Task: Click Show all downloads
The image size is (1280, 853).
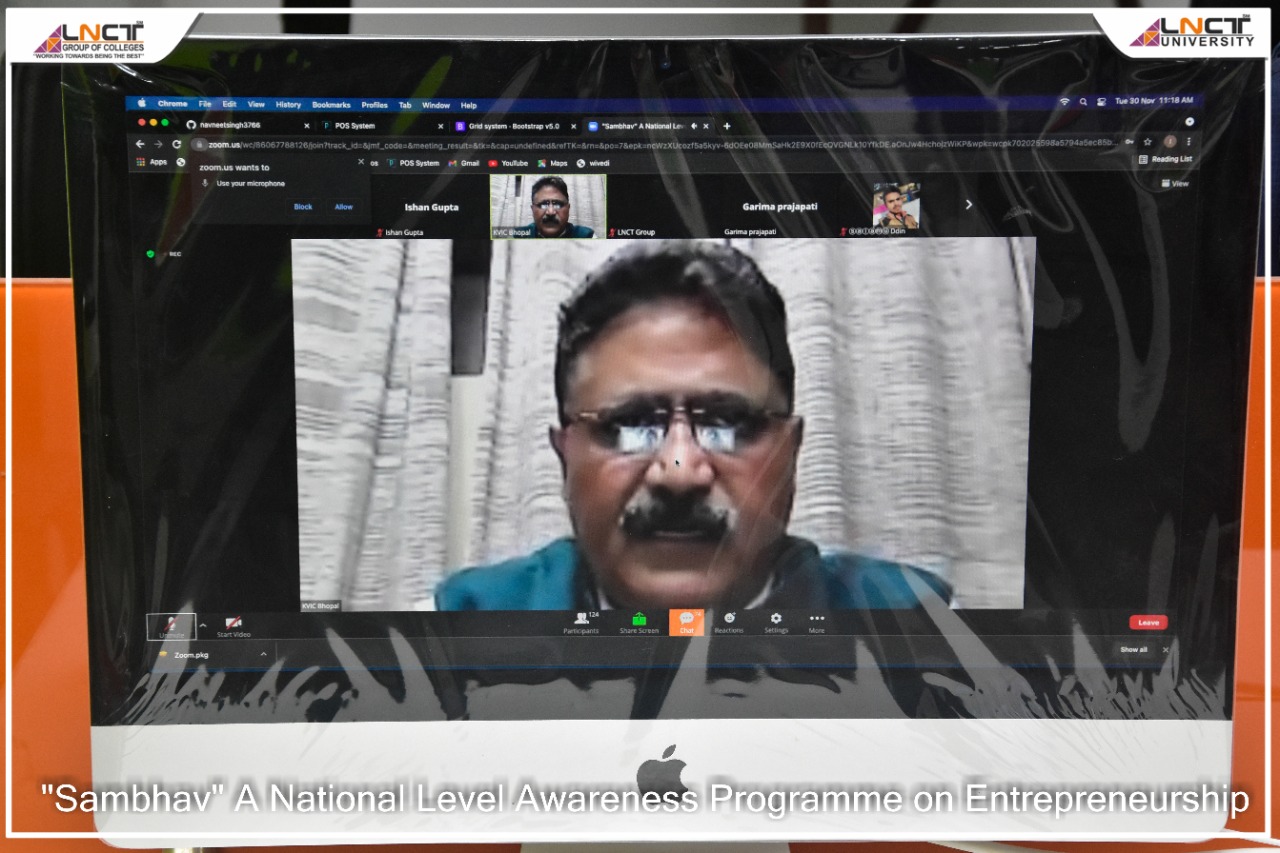Action: (1133, 649)
